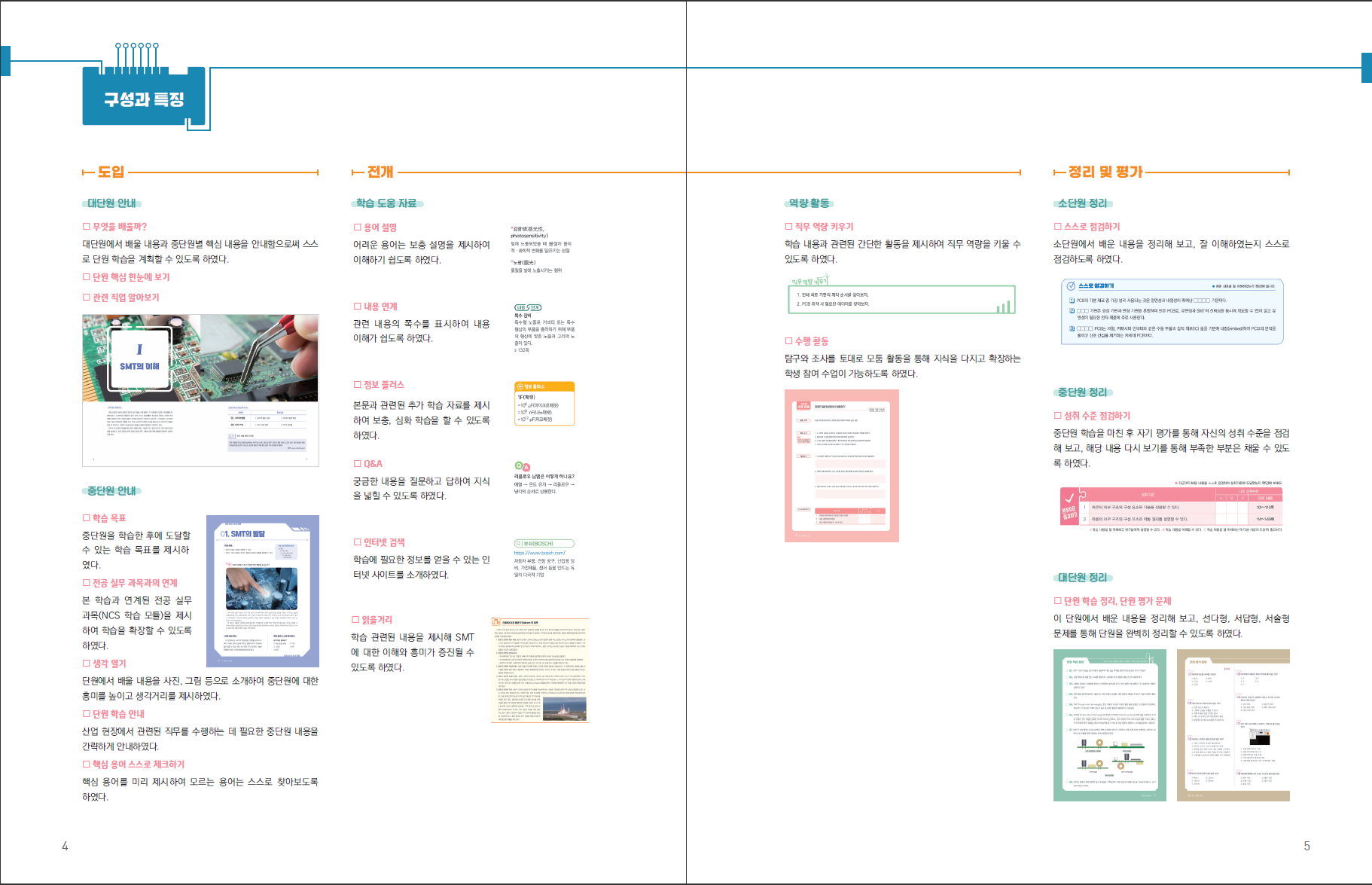Screen dimensions: 1372x885
Task: Open the https://www.bosch.com/ link
Action: (539, 553)
